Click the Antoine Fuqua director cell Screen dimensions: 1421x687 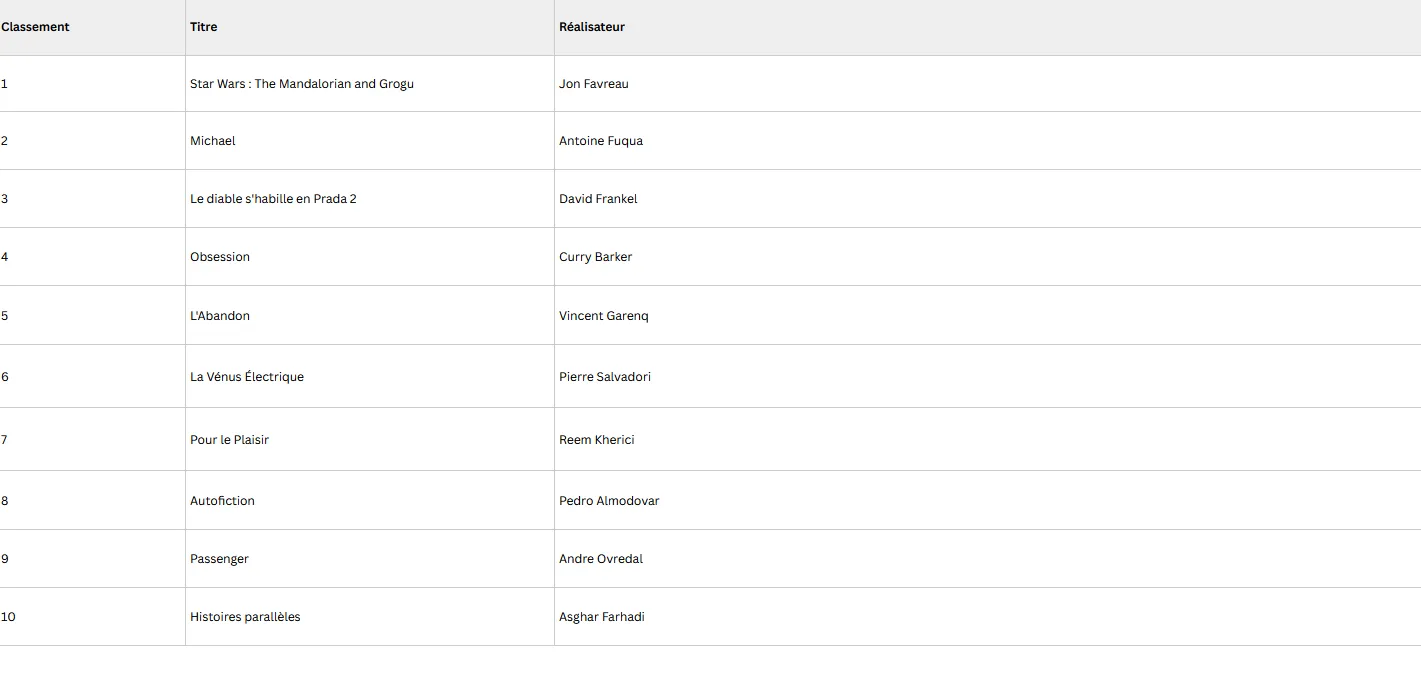point(988,141)
